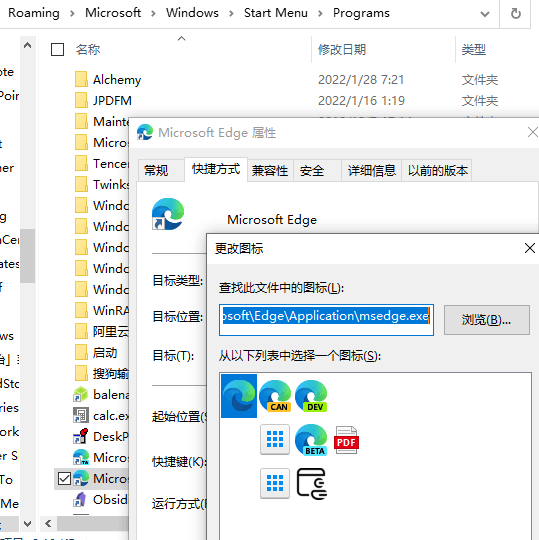Click the Twinks folder icon
The image size is (539, 540).
(81, 185)
